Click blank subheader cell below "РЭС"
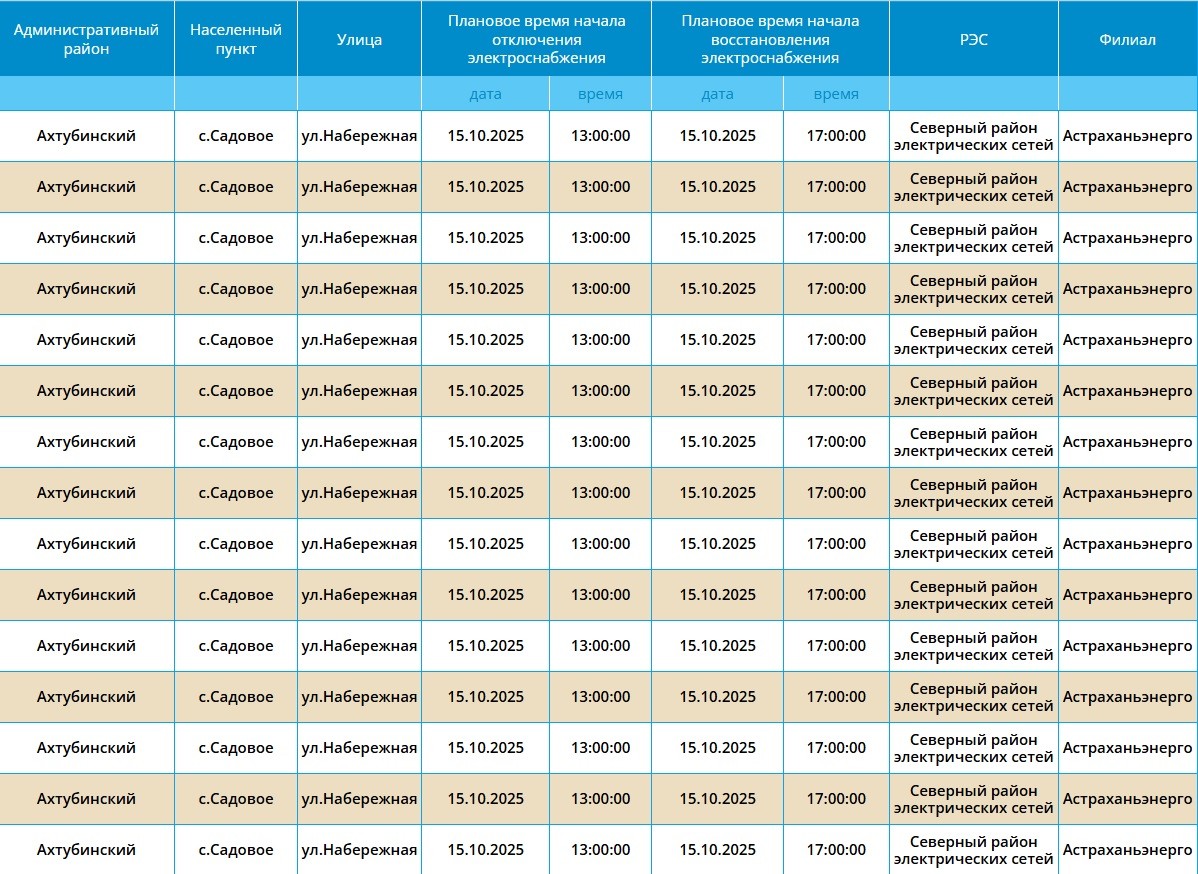 (973, 94)
